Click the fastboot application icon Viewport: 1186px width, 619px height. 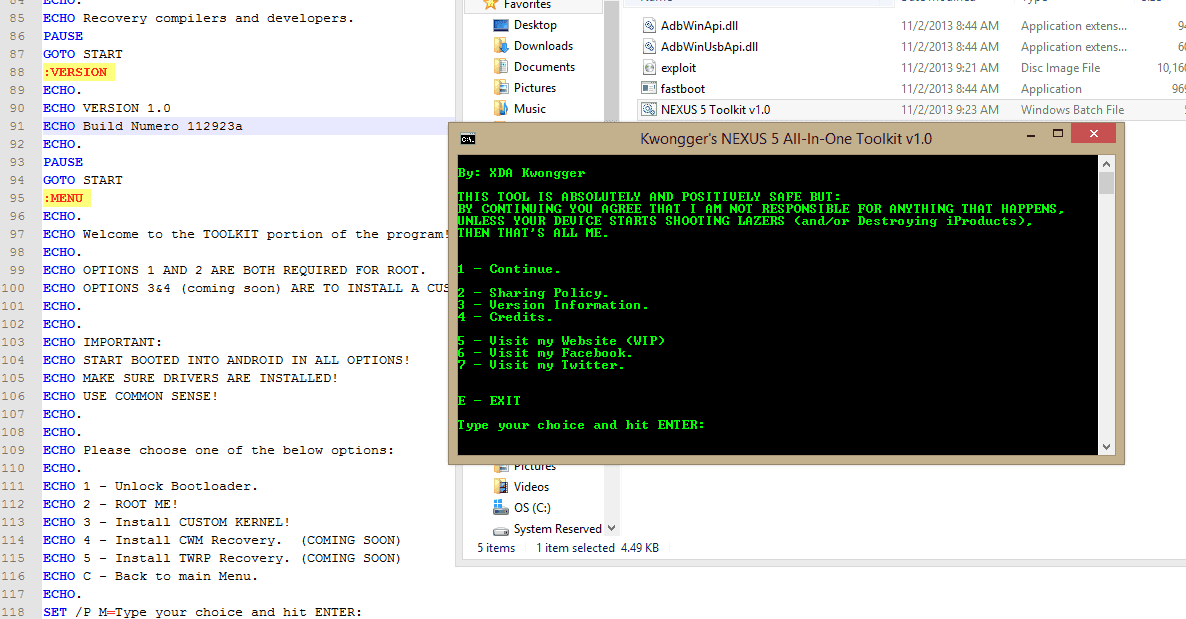(x=649, y=89)
